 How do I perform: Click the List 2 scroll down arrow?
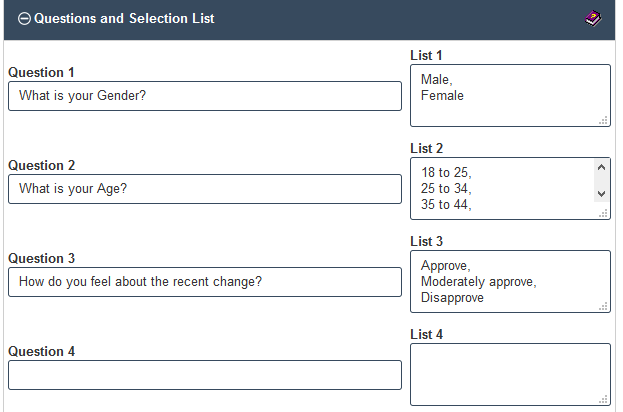[x=602, y=194]
